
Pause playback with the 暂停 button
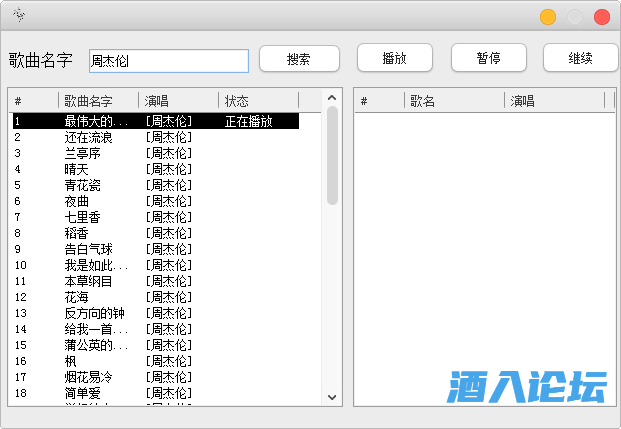click(488, 58)
